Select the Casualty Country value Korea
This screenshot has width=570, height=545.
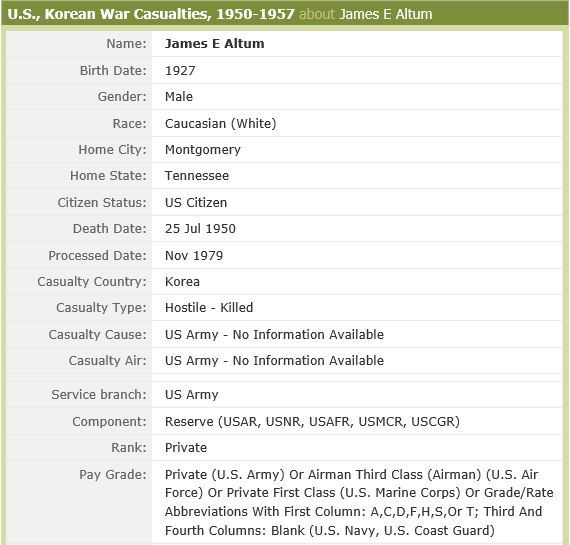[x=182, y=282]
